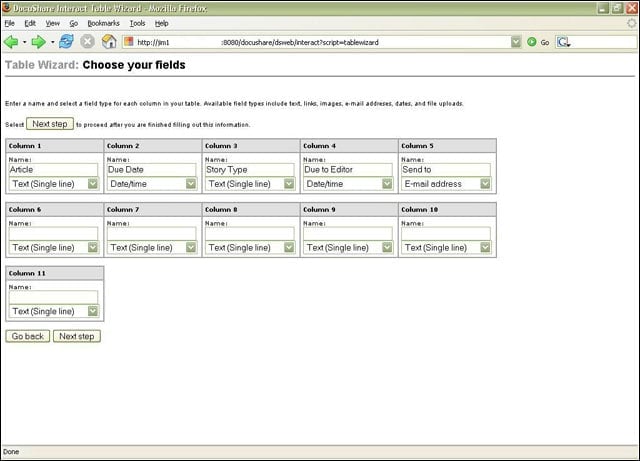This screenshot has width=640, height=461.
Task: Open Column 3 field type dropdown
Action: 250,184
